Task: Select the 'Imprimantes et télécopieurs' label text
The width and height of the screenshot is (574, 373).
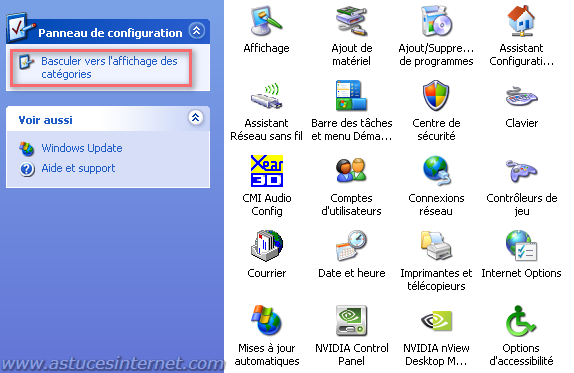Action: [x=436, y=279]
